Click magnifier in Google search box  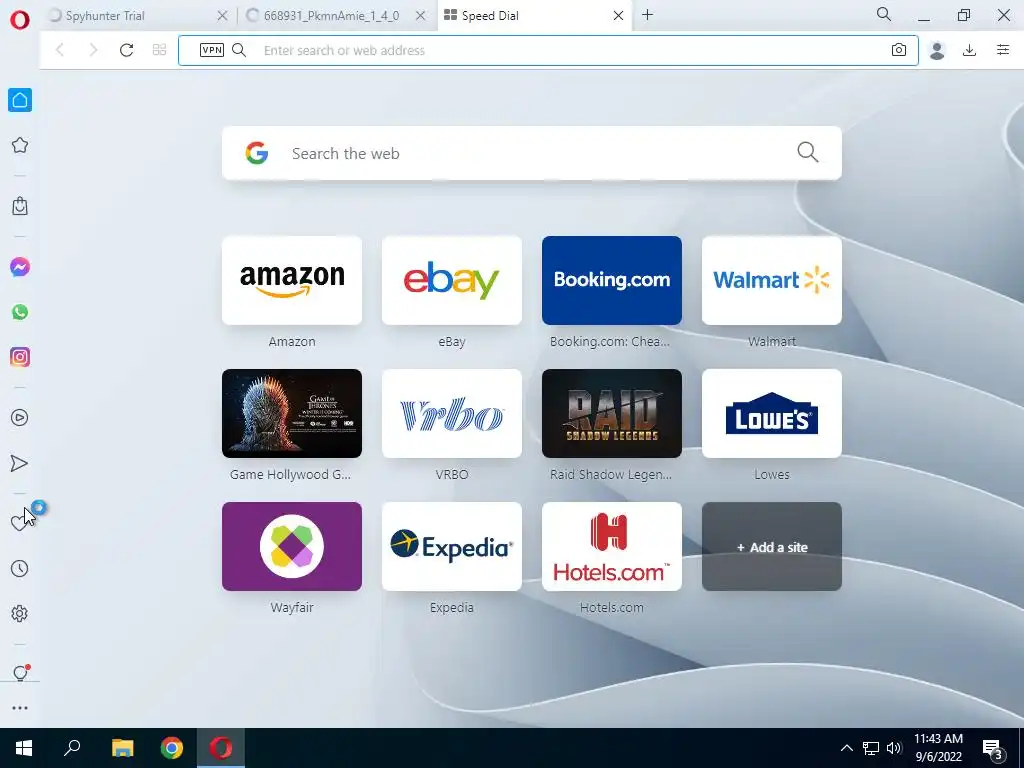(x=808, y=152)
